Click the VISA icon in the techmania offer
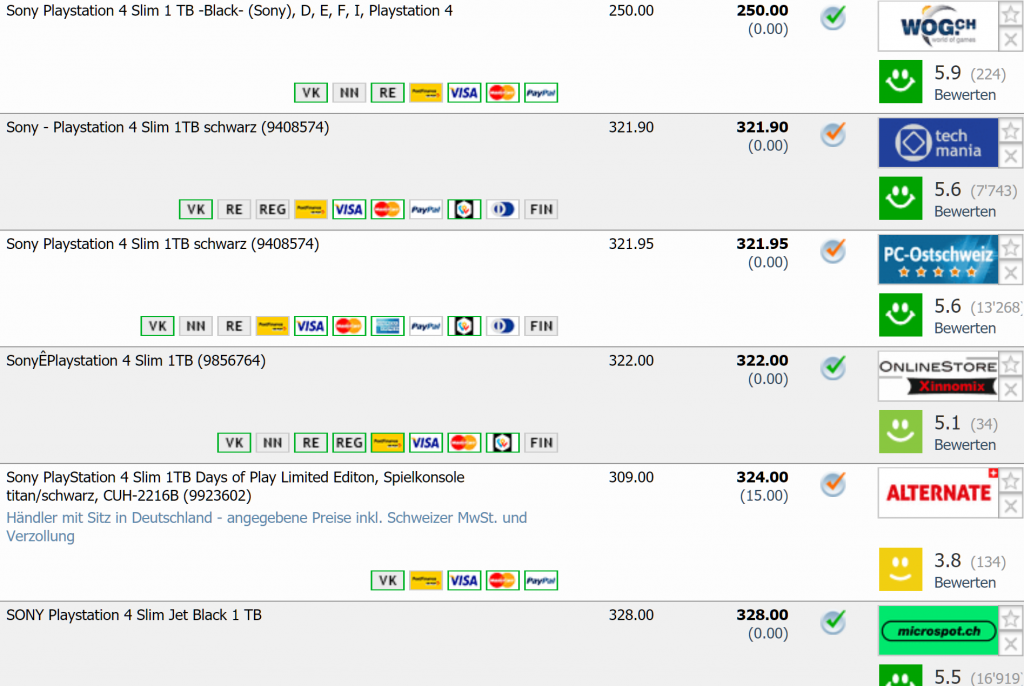Viewport: 1024px width, 686px height. click(349, 209)
